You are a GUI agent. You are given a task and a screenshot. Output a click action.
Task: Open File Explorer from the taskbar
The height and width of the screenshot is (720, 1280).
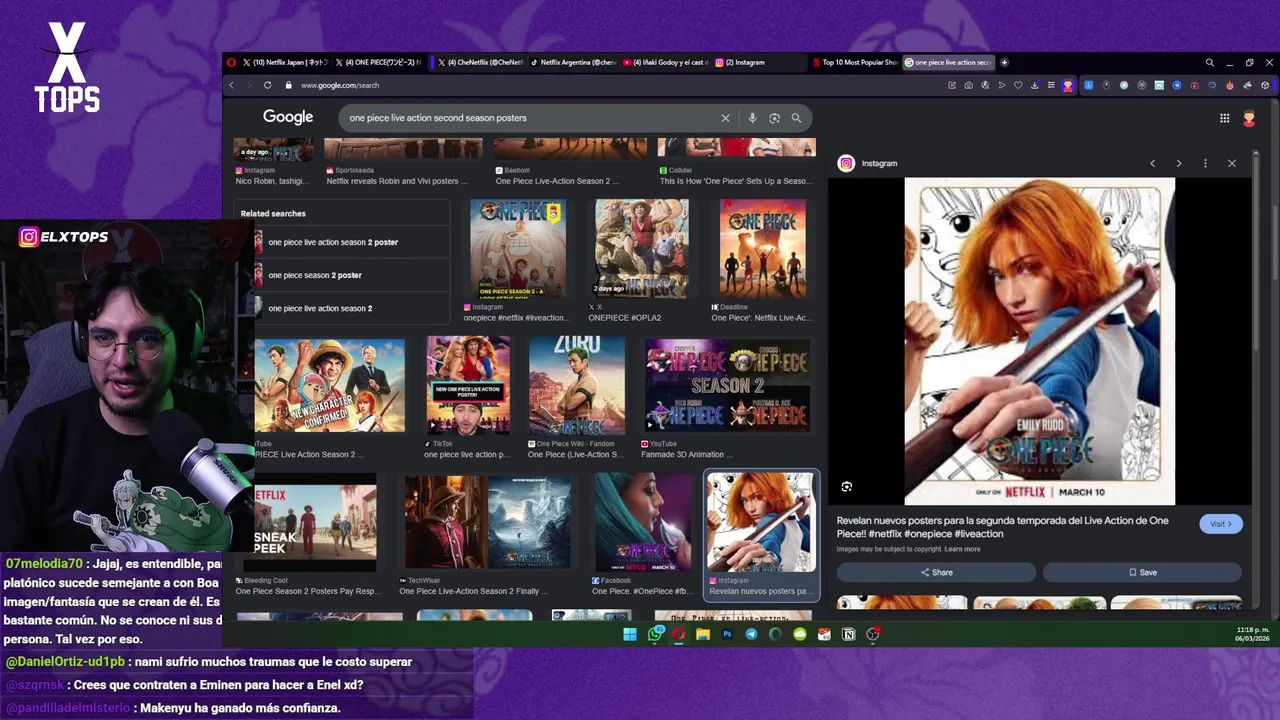coord(703,634)
